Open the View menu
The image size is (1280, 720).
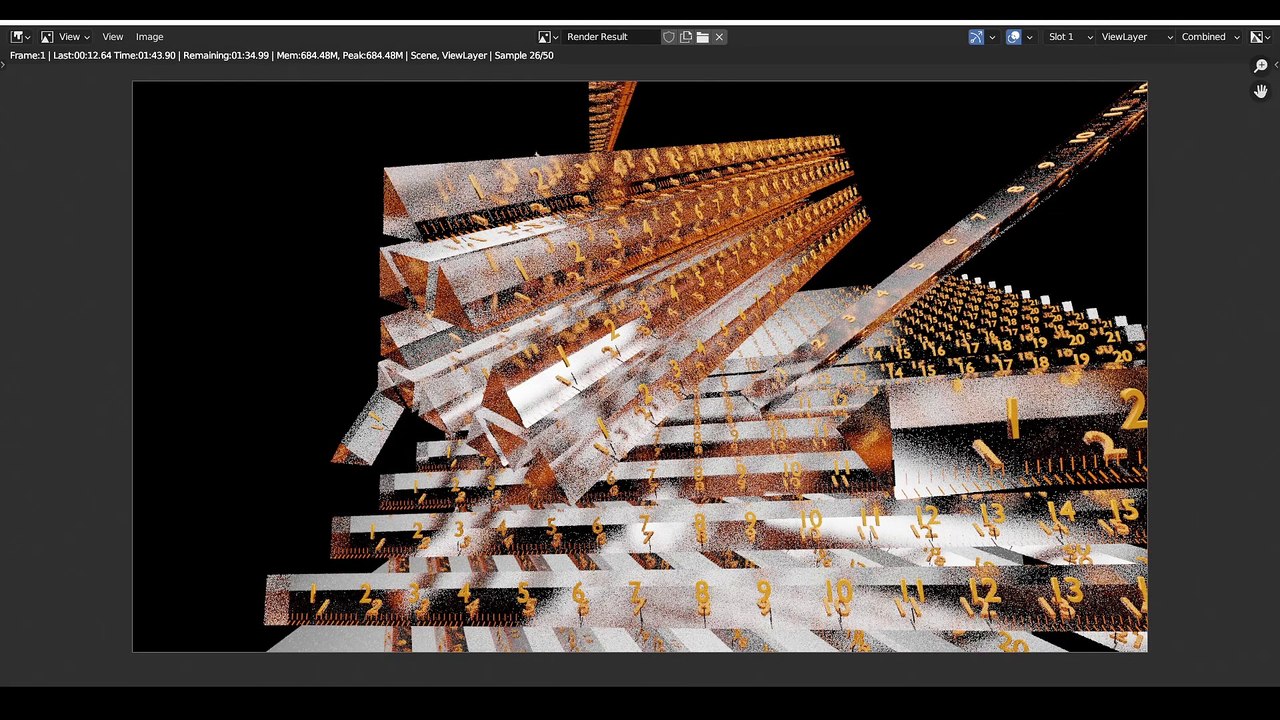pos(113,37)
